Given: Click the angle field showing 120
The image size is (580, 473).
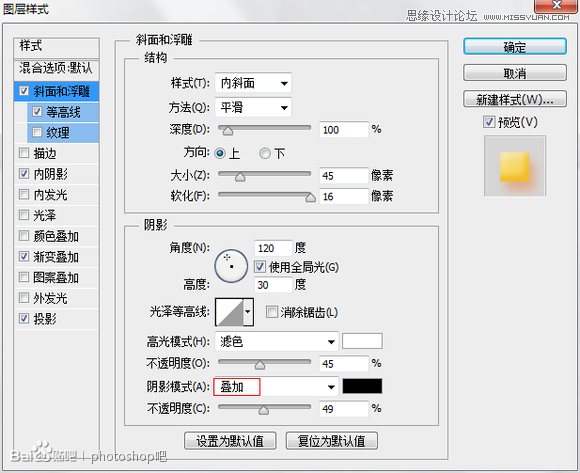Looking at the screenshot, I should coord(273,248).
